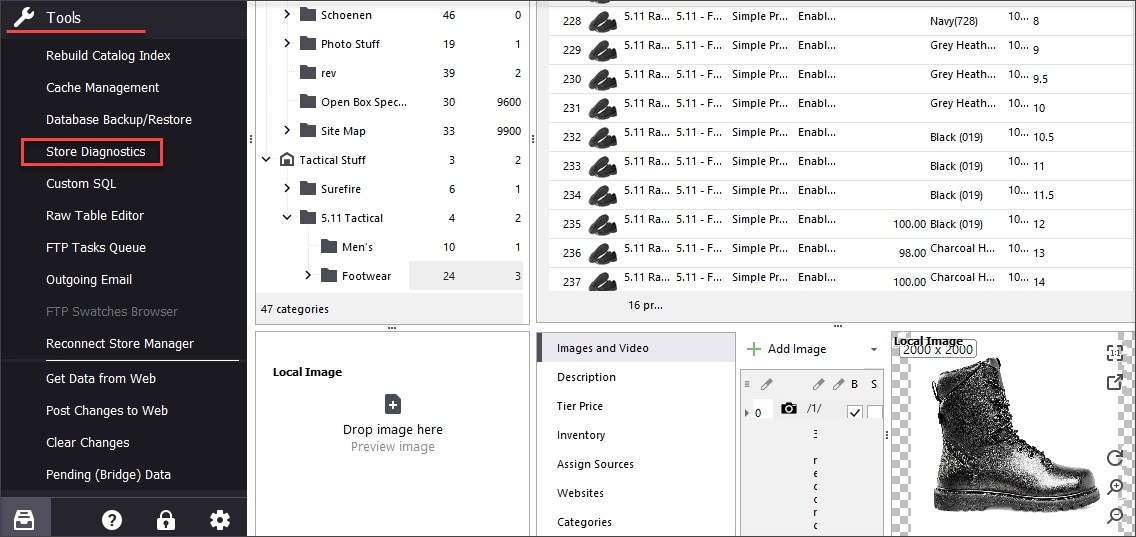Click the rev folder icon

point(308,73)
